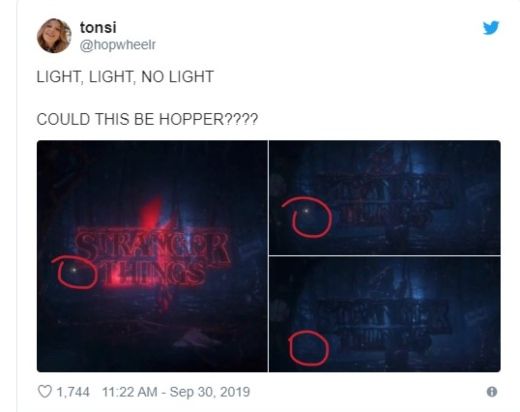Viewport: 520px width, 412px height.
Task: Click the display name tonsi
Action: pos(98,27)
